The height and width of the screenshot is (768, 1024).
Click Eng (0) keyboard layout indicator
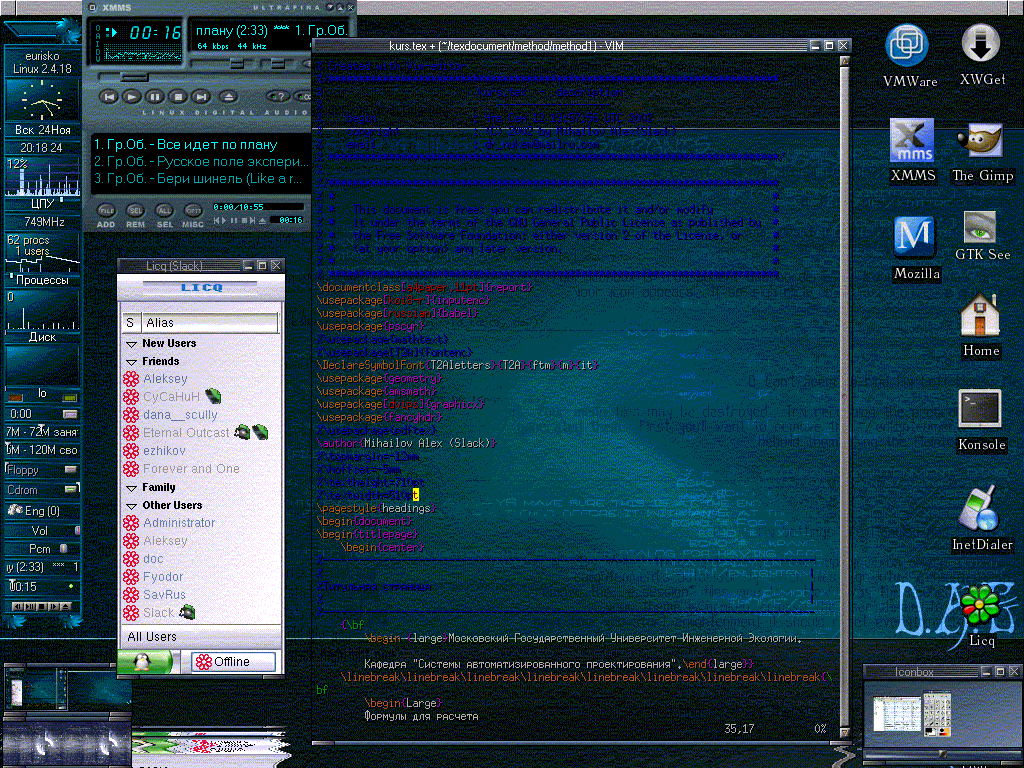pyautogui.click(x=42, y=511)
